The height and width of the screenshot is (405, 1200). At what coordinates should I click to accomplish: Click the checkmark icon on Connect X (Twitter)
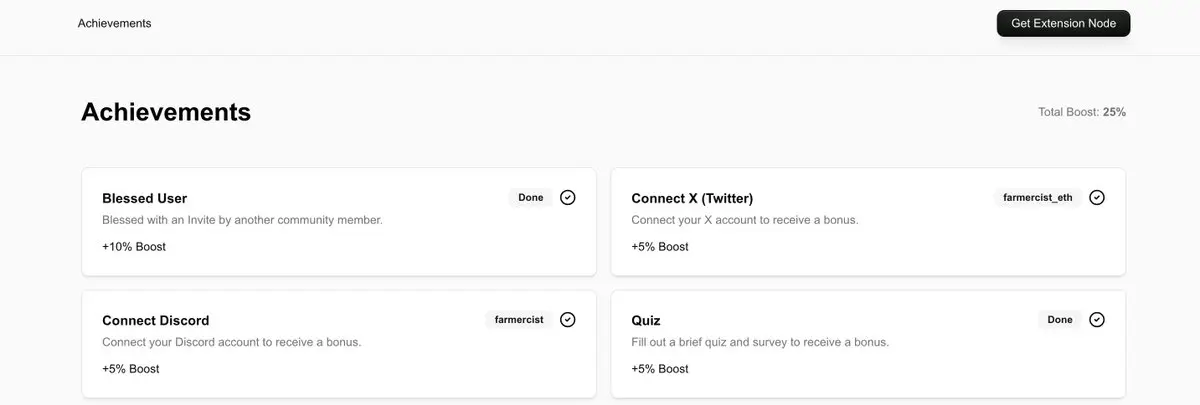click(x=1097, y=197)
